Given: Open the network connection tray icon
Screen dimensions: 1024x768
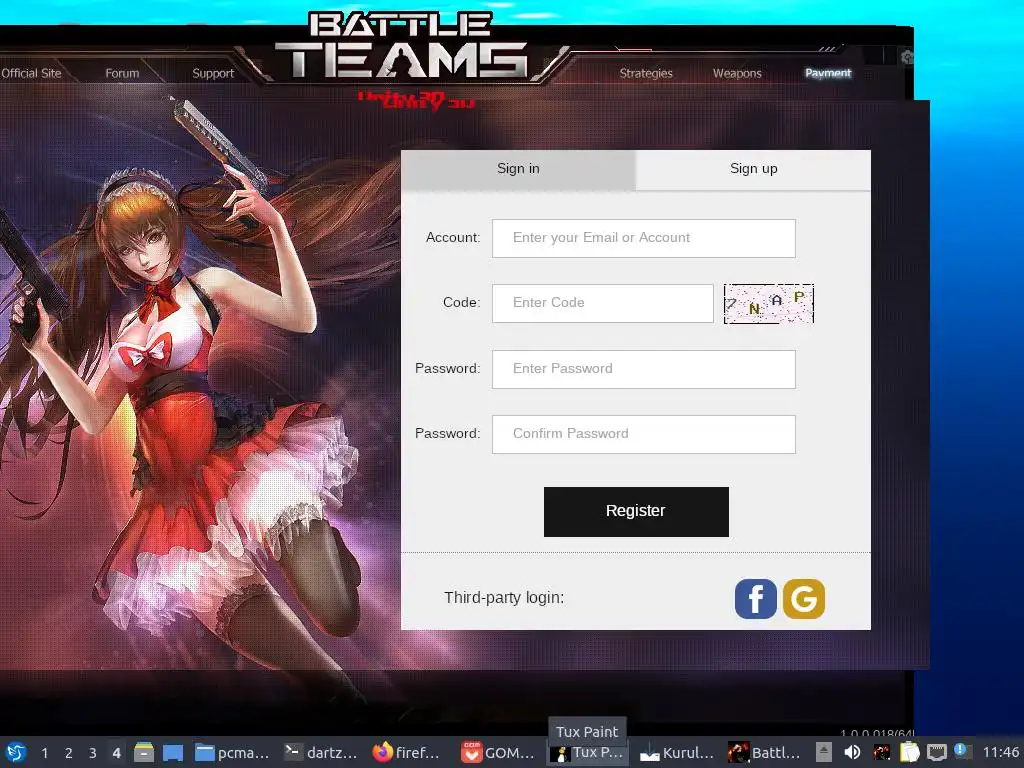Looking at the screenshot, I should [x=936, y=753].
